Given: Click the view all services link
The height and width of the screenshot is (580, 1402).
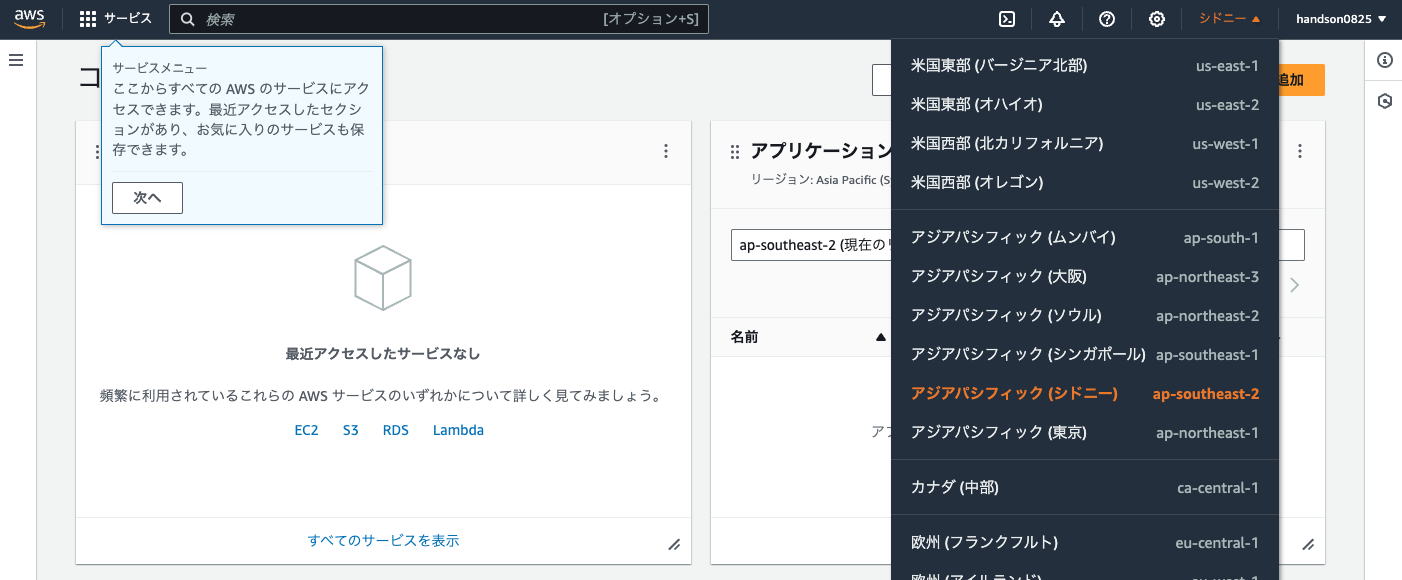Looking at the screenshot, I should pyautogui.click(x=383, y=540).
